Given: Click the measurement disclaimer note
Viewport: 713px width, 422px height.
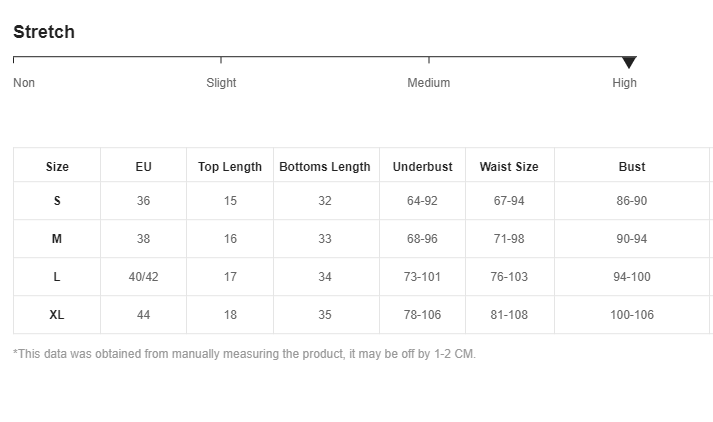Looking at the screenshot, I should (x=244, y=354).
